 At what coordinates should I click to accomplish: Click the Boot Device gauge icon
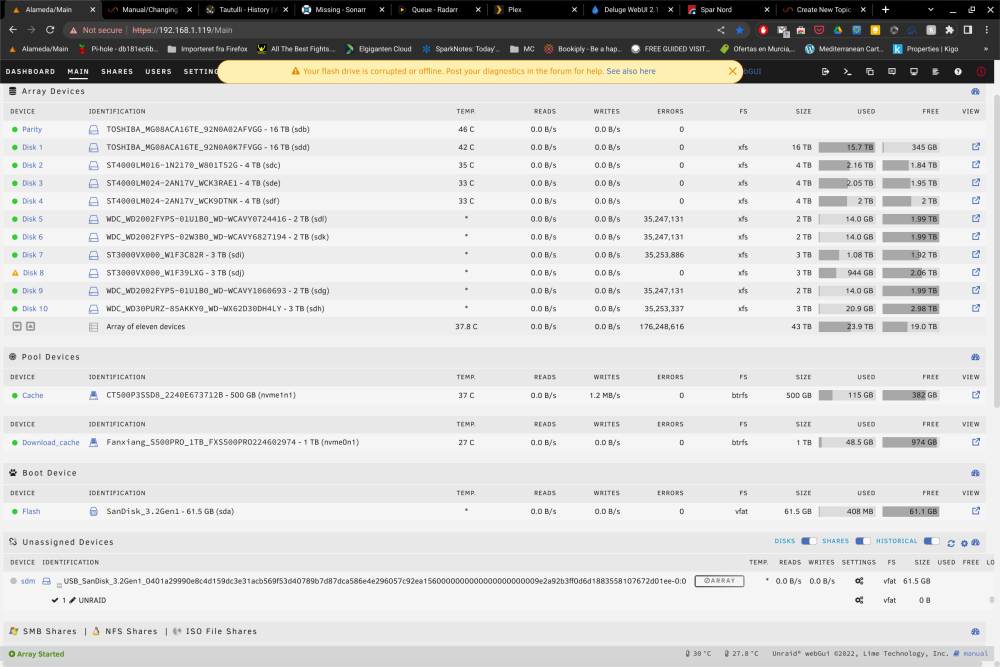pos(975,473)
